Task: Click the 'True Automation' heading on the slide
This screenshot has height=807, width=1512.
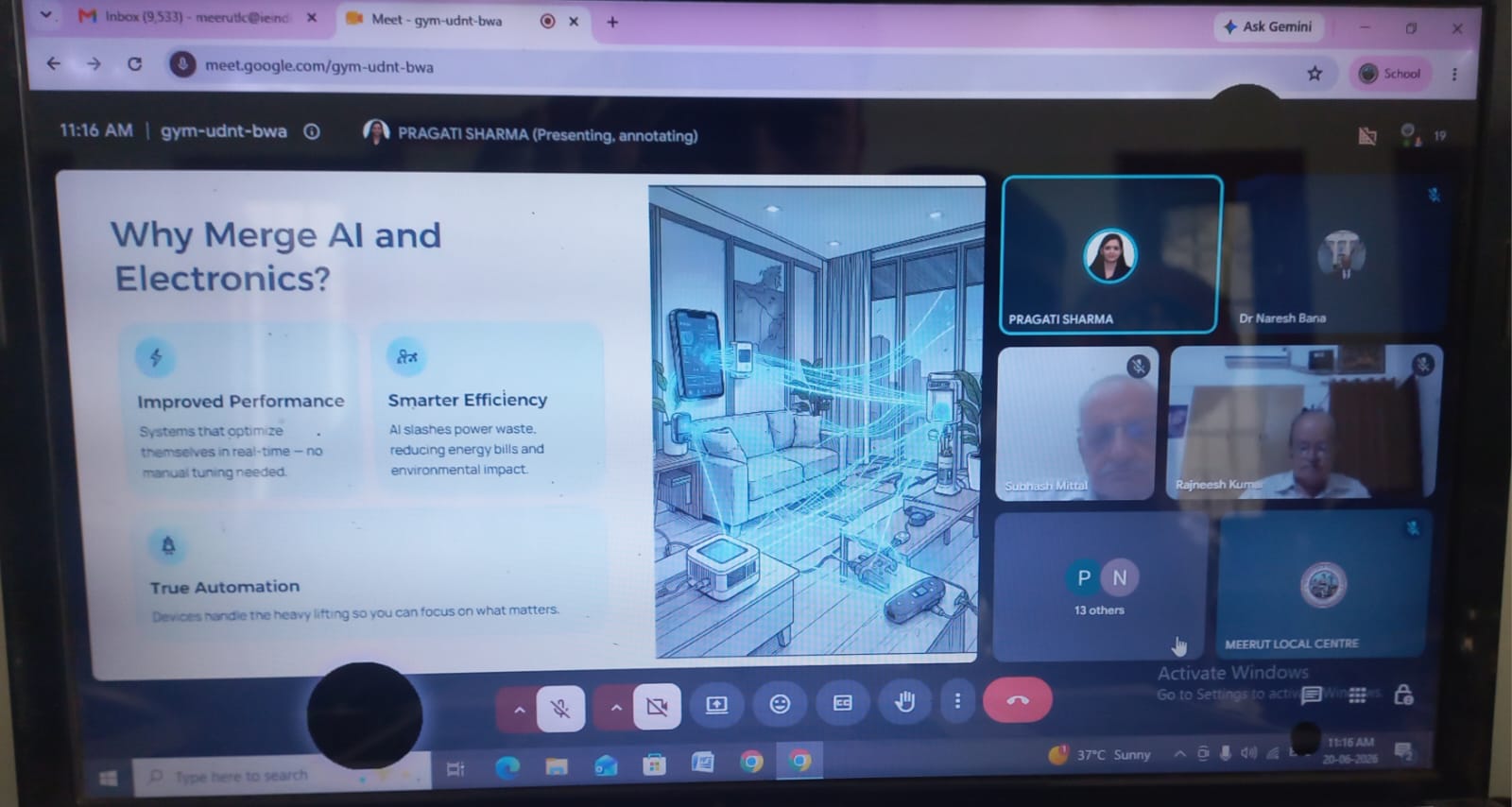Action: [x=225, y=587]
